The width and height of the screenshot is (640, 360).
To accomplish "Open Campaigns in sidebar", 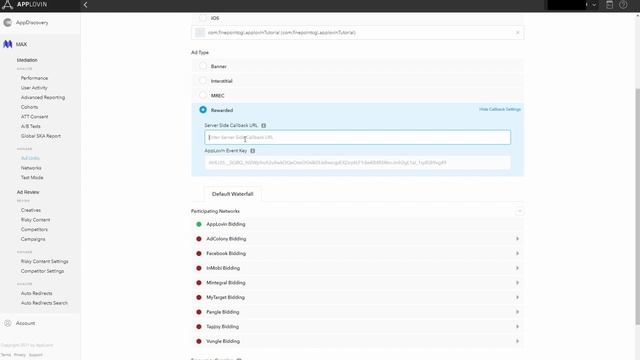I will [x=33, y=239].
